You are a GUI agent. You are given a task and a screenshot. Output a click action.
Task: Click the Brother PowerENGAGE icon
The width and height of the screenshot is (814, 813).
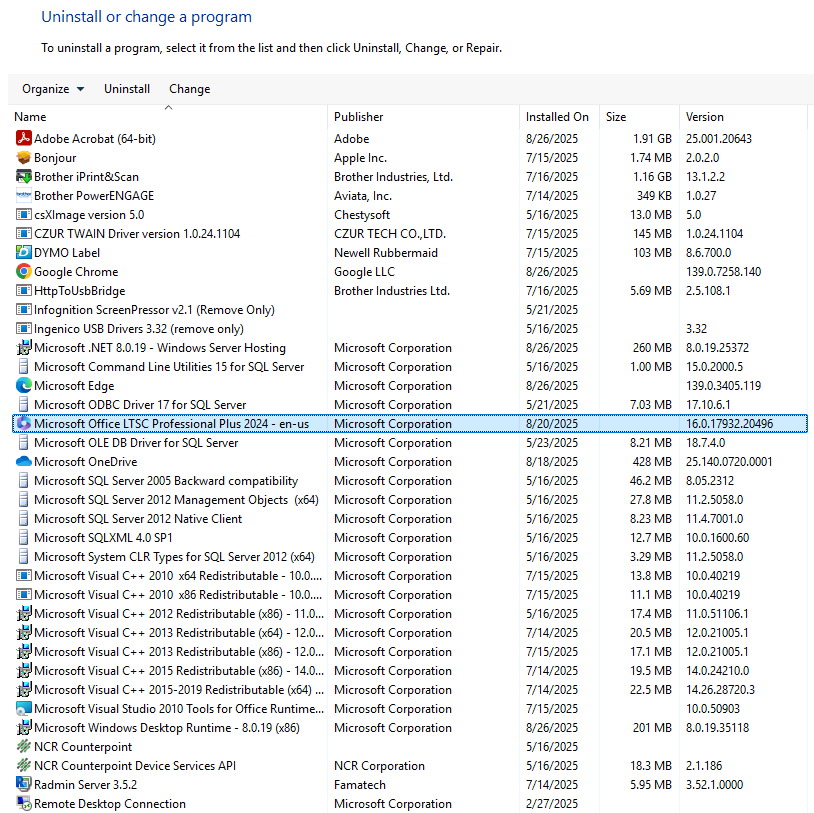click(23, 196)
